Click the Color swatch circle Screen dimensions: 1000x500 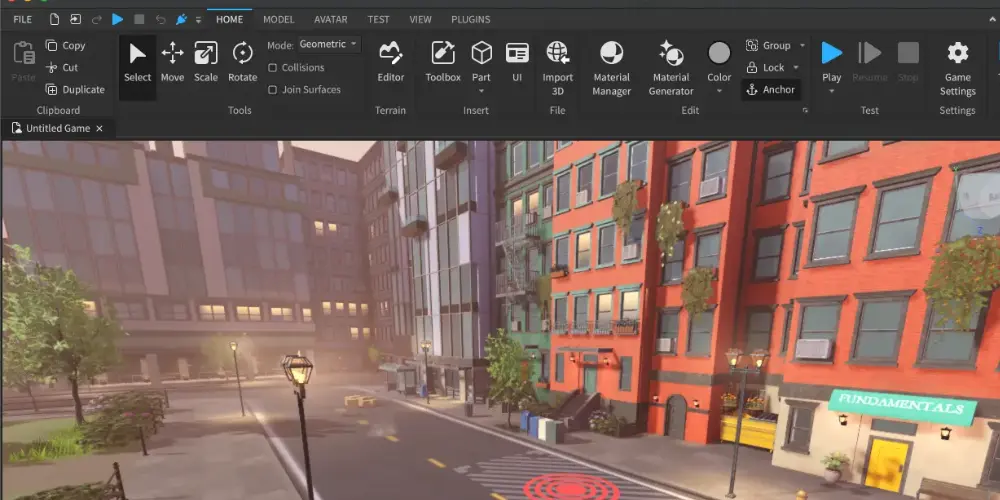pos(719,53)
